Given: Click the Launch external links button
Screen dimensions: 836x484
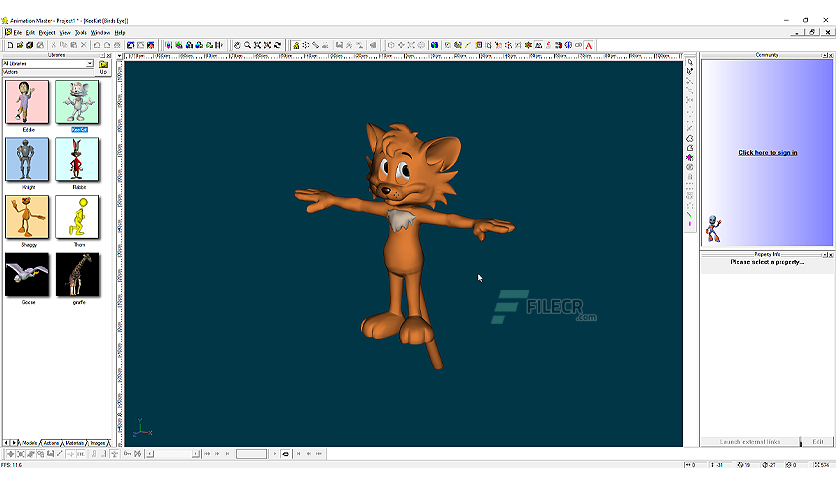Looking at the screenshot, I should tap(750, 442).
